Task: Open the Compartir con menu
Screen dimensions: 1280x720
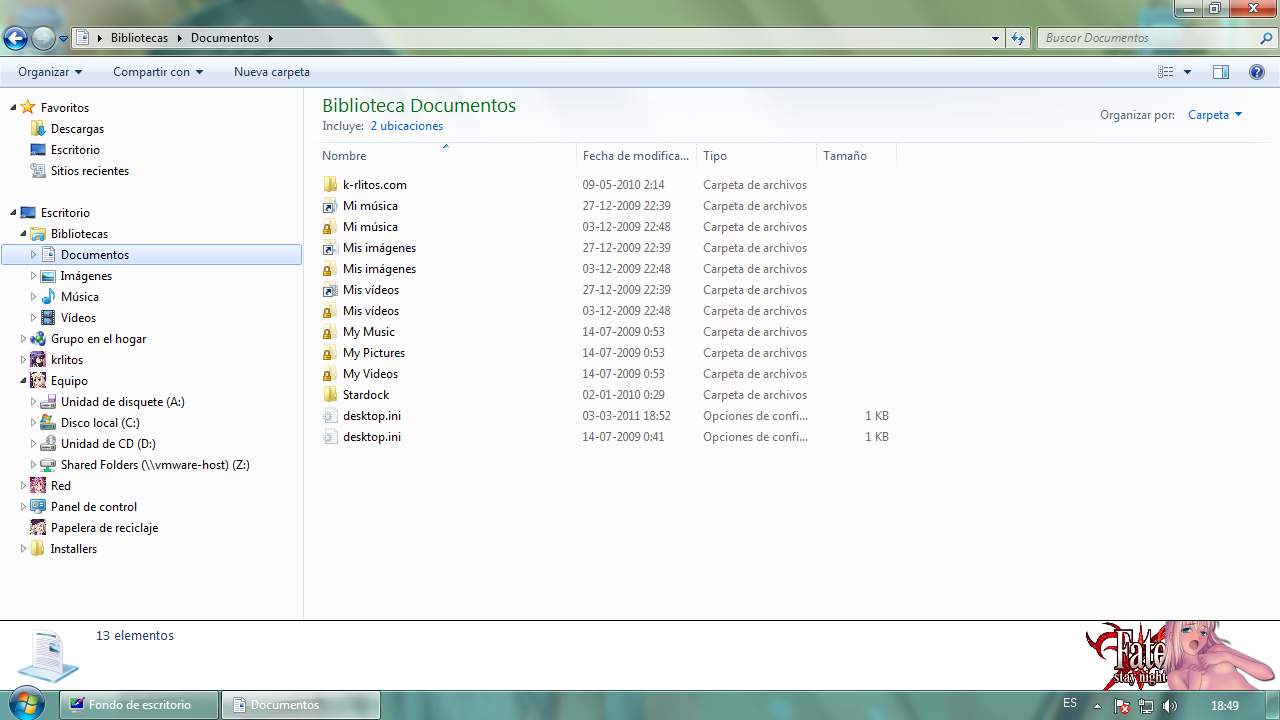Action: pyautogui.click(x=157, y=72)
